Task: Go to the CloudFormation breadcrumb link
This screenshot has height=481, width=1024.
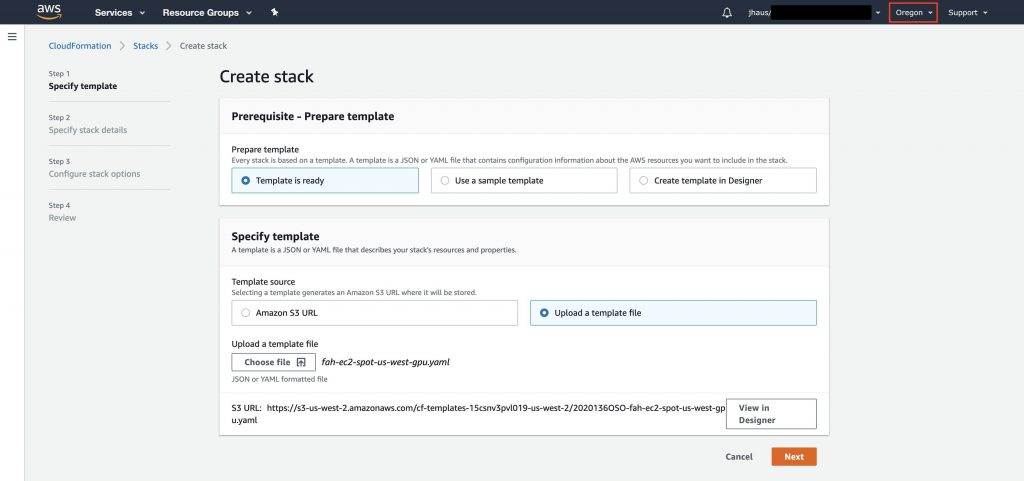Action: [80, 46]
